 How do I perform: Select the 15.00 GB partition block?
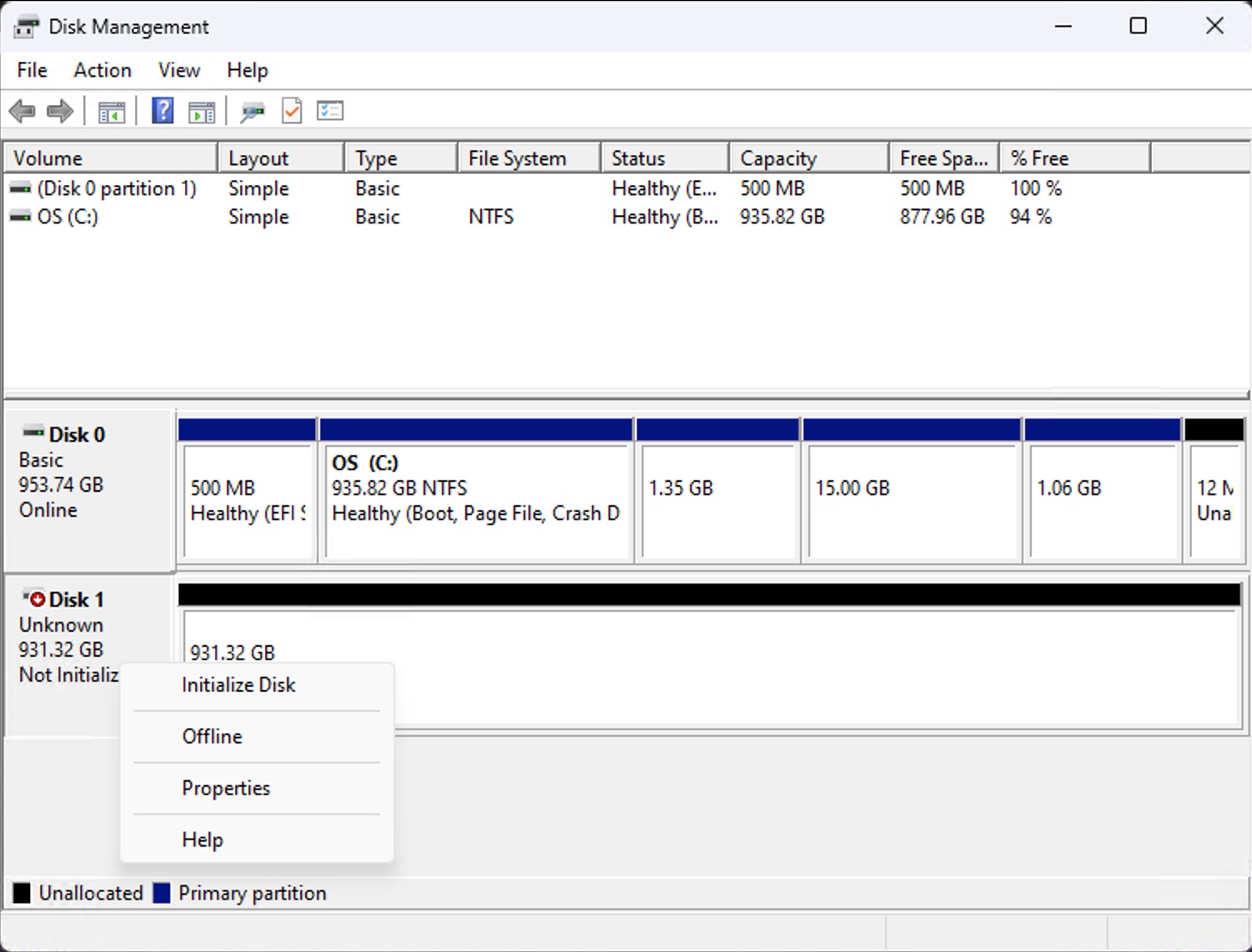(x=912, y=492)
